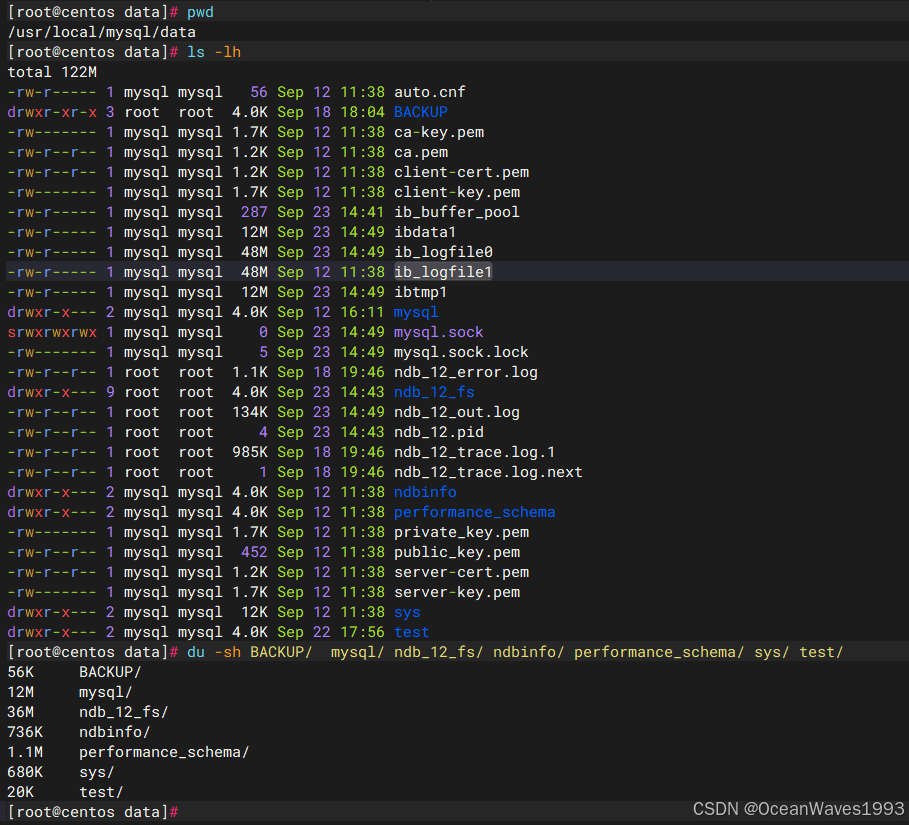This screenshot has width=909, height=825.
Task: Select the highlighted ib_logfile1 file name
Action: click(x=443, y=272)
